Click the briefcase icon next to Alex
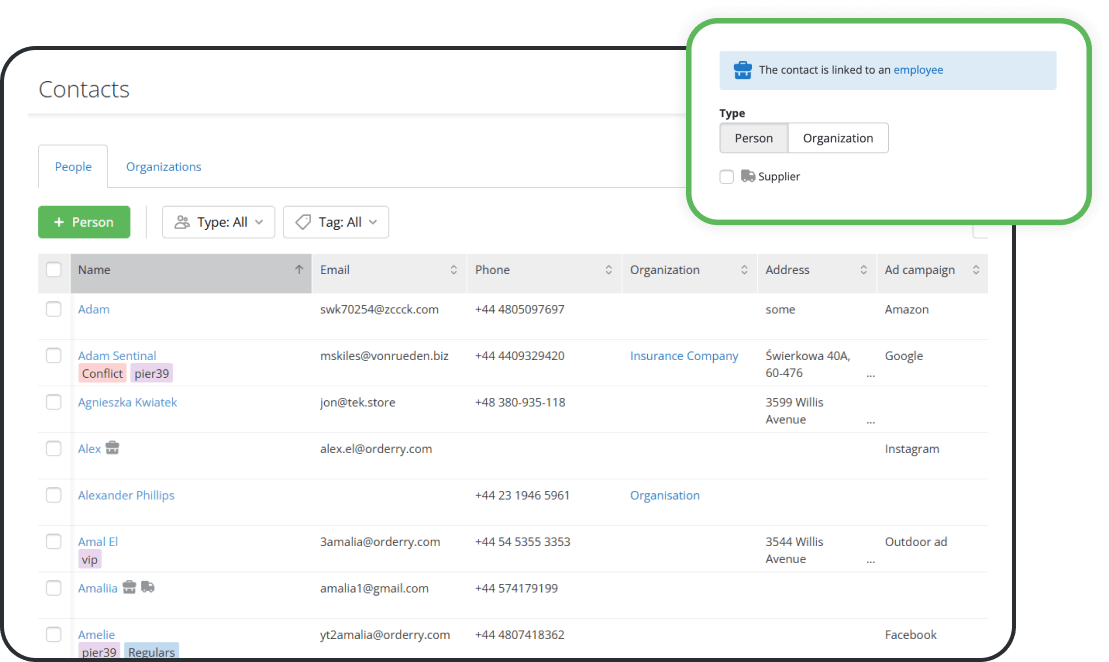Viewport: 1109px width, 662px height. pyautogui.click(x=112, y=447)
